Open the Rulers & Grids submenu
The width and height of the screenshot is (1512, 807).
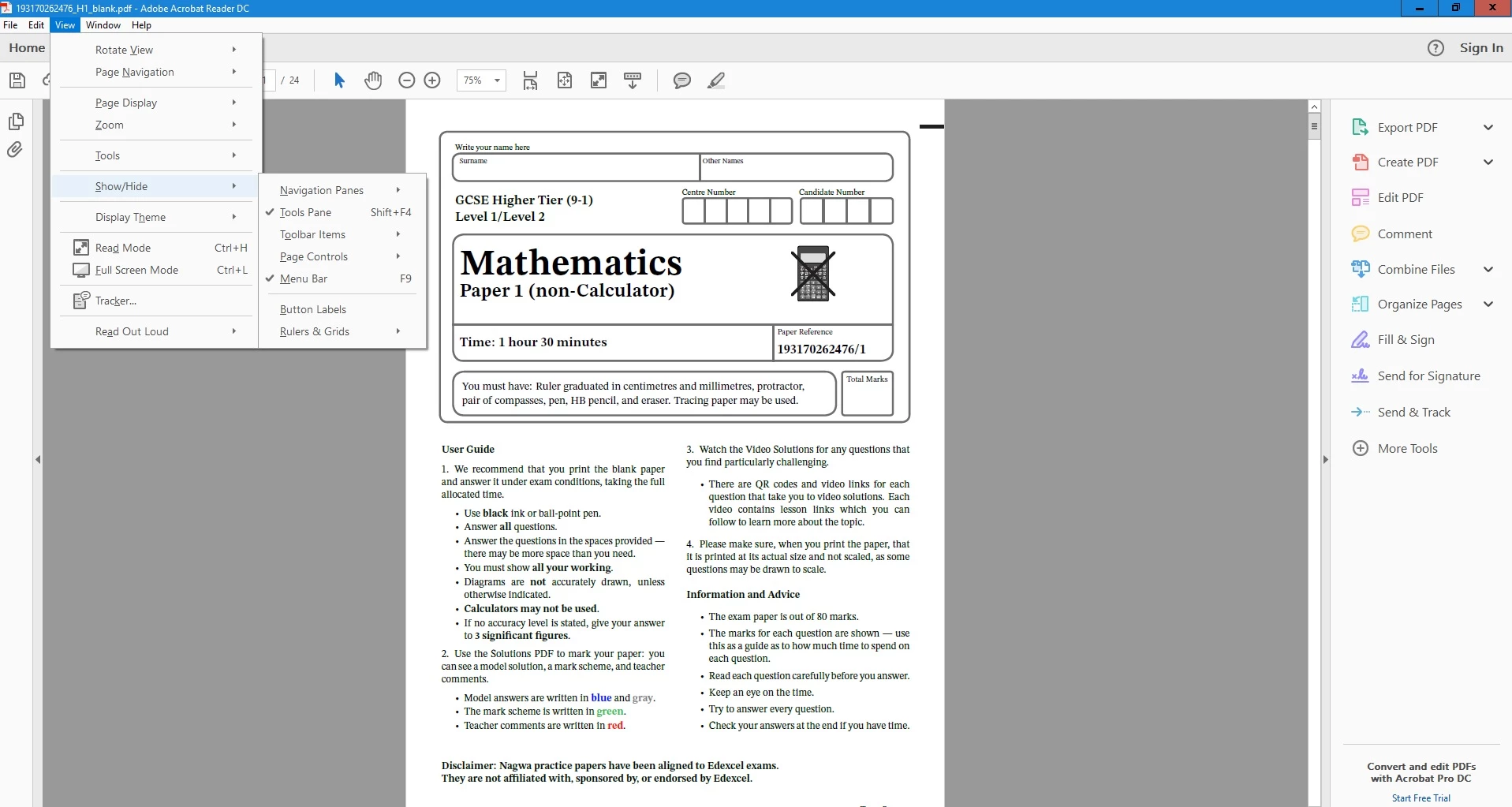pos(342,331)
